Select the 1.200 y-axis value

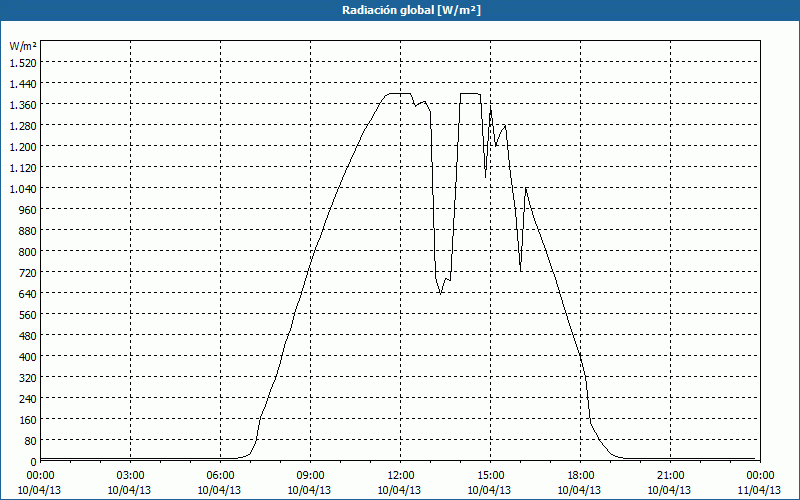[23, 147]
